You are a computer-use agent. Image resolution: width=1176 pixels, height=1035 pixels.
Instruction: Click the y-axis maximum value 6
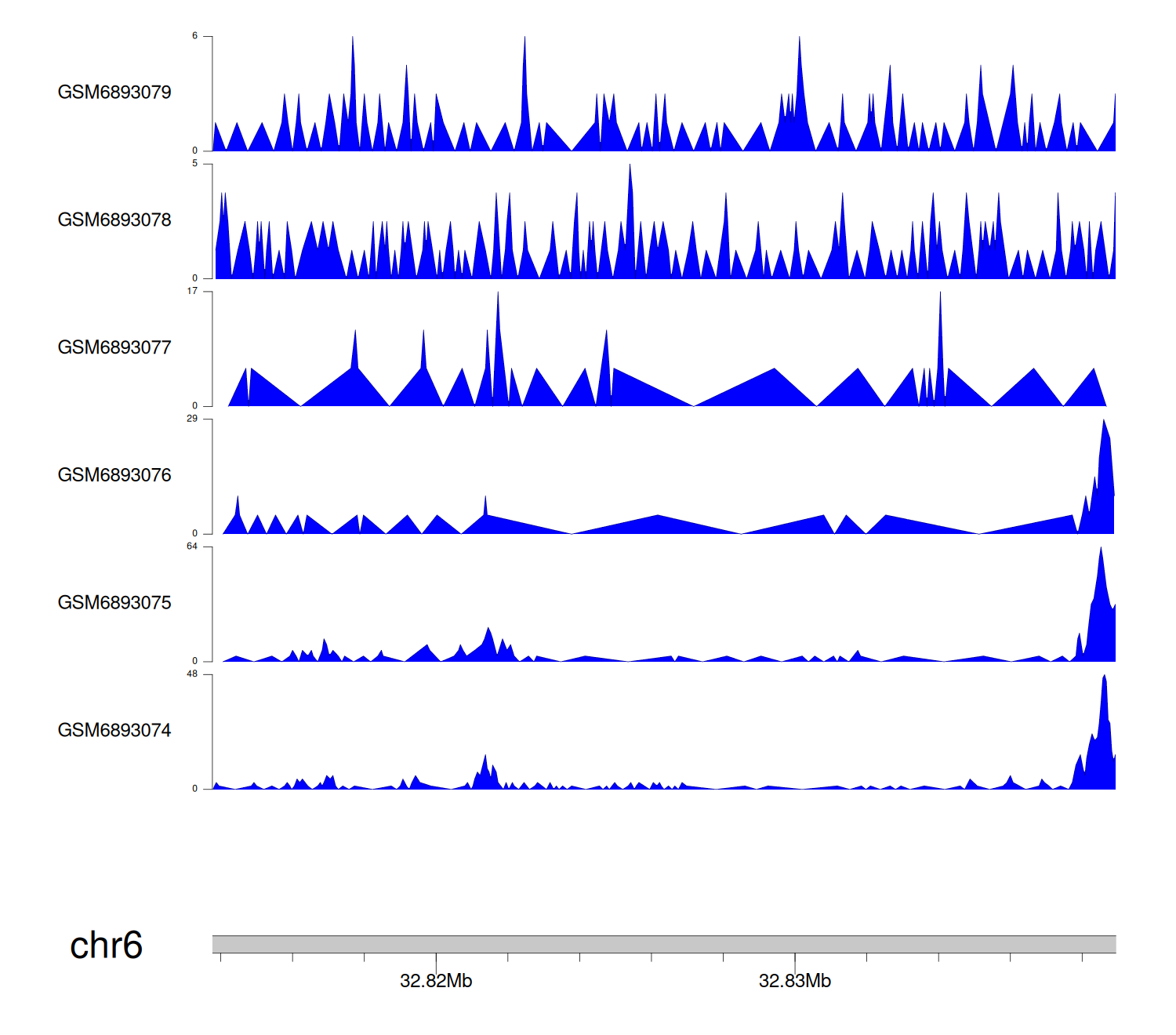195,36
